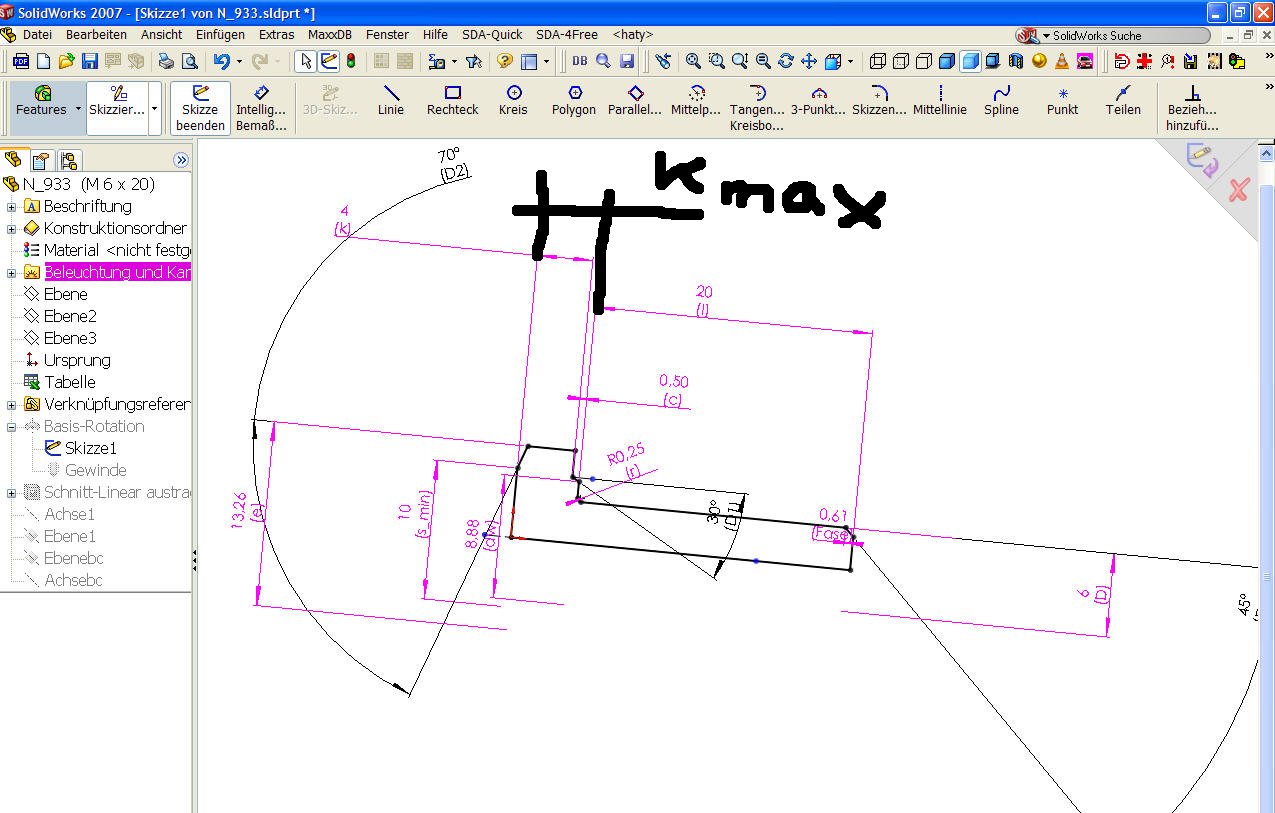Expand the Beschriftung tree node
The width and height of the screenshot is (1275, 813).
[12, 207]
